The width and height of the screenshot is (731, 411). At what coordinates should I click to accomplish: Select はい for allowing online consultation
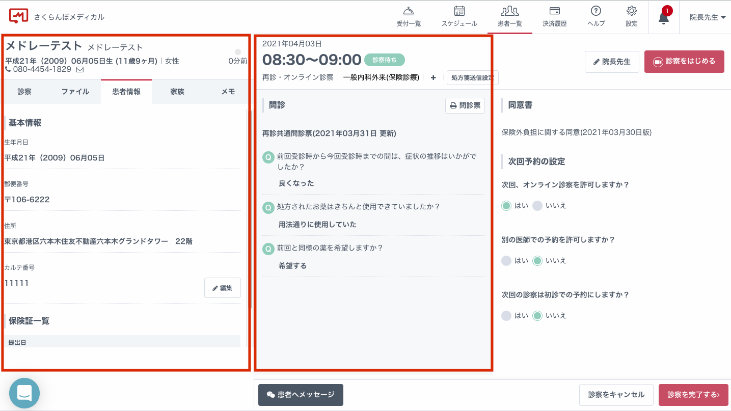(x=506, y=205)
